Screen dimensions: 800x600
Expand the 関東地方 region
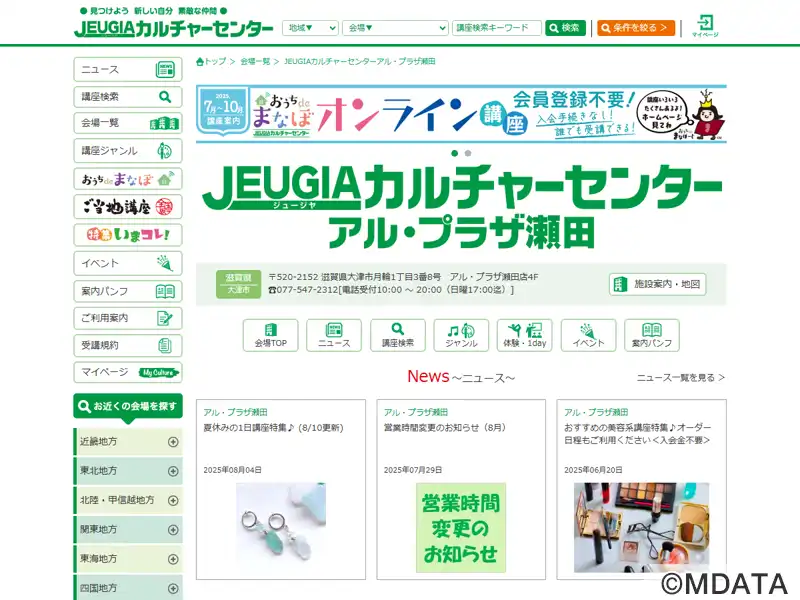click(128, 530)
